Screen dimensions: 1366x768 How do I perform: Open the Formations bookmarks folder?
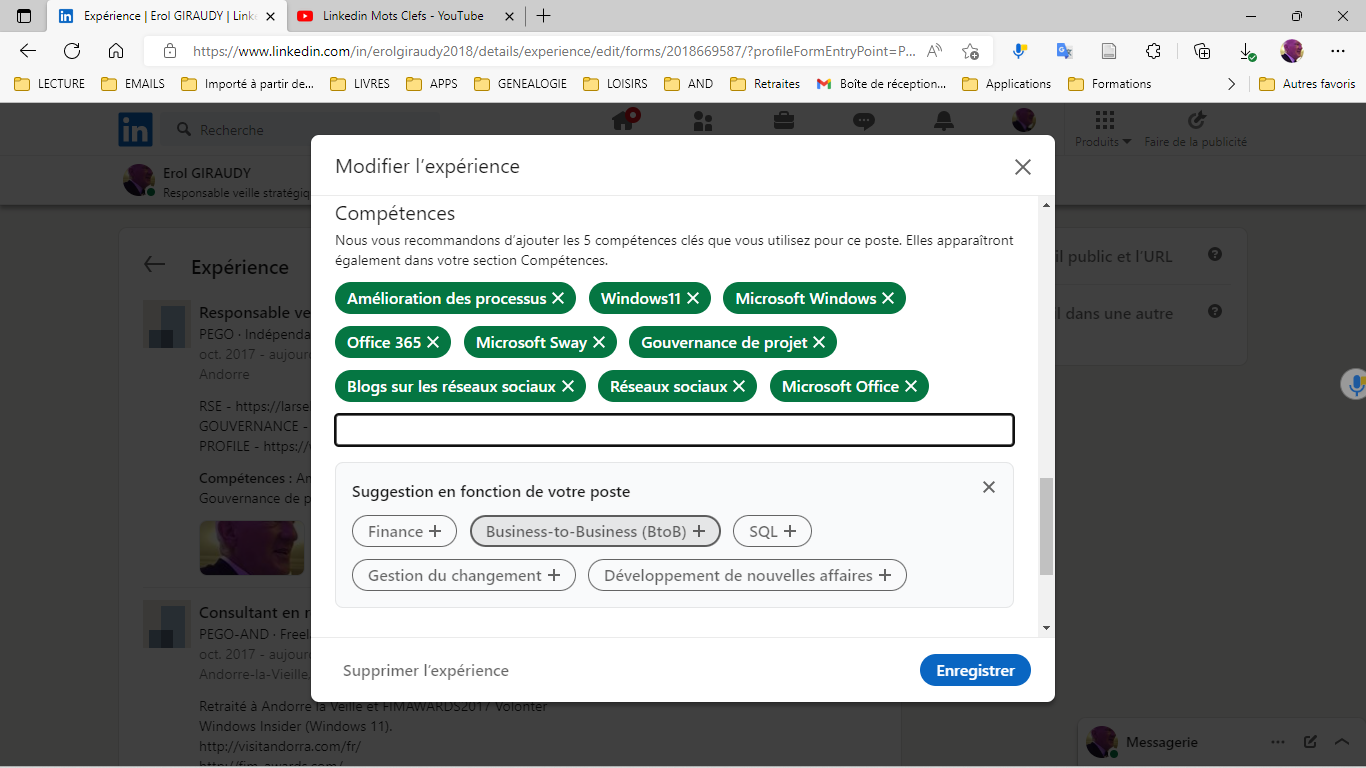(x=1110, y=84)
